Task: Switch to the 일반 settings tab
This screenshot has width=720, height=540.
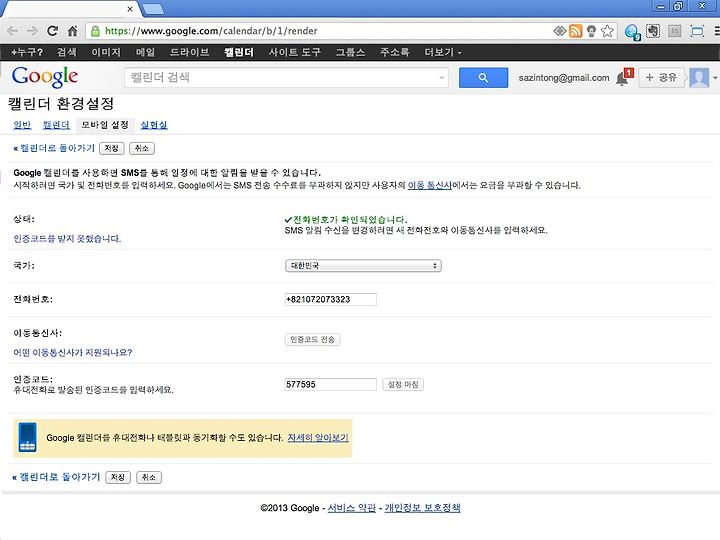Action: coord(22,125)
